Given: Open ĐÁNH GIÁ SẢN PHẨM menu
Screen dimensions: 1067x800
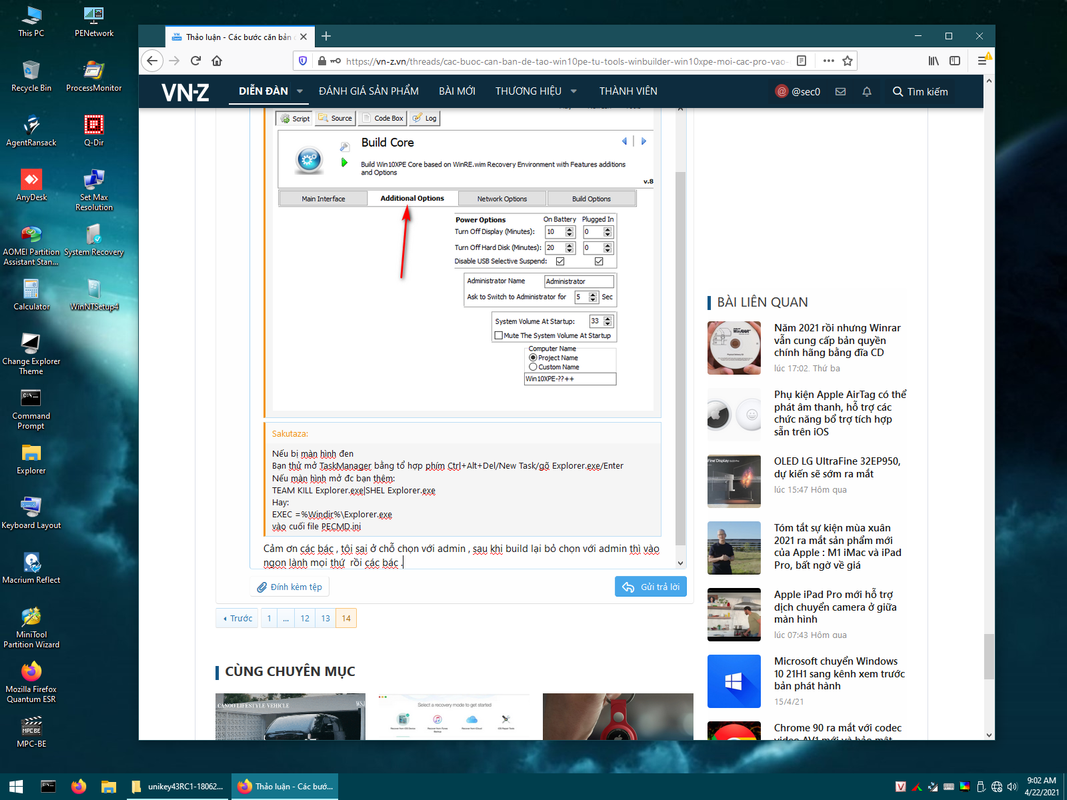Looking at the screenshot, I should 368,91.
